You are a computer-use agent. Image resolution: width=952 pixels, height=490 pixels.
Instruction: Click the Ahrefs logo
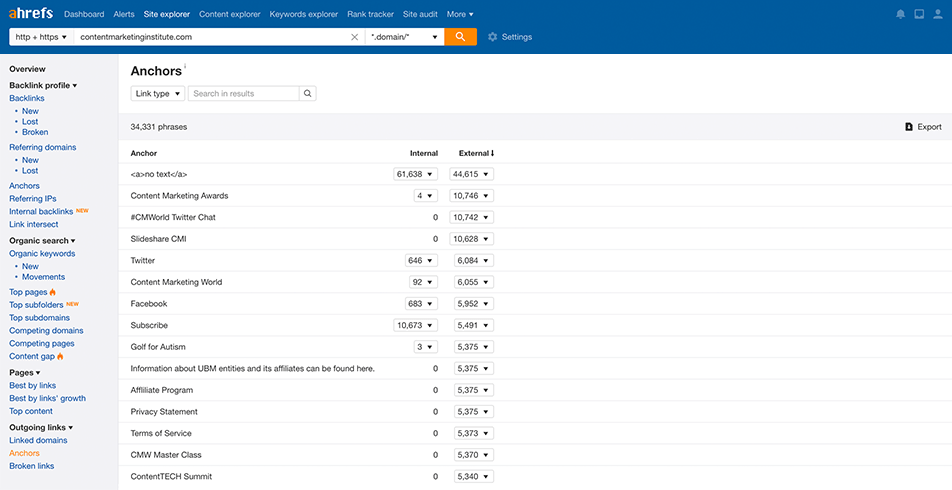pos(30,14)
